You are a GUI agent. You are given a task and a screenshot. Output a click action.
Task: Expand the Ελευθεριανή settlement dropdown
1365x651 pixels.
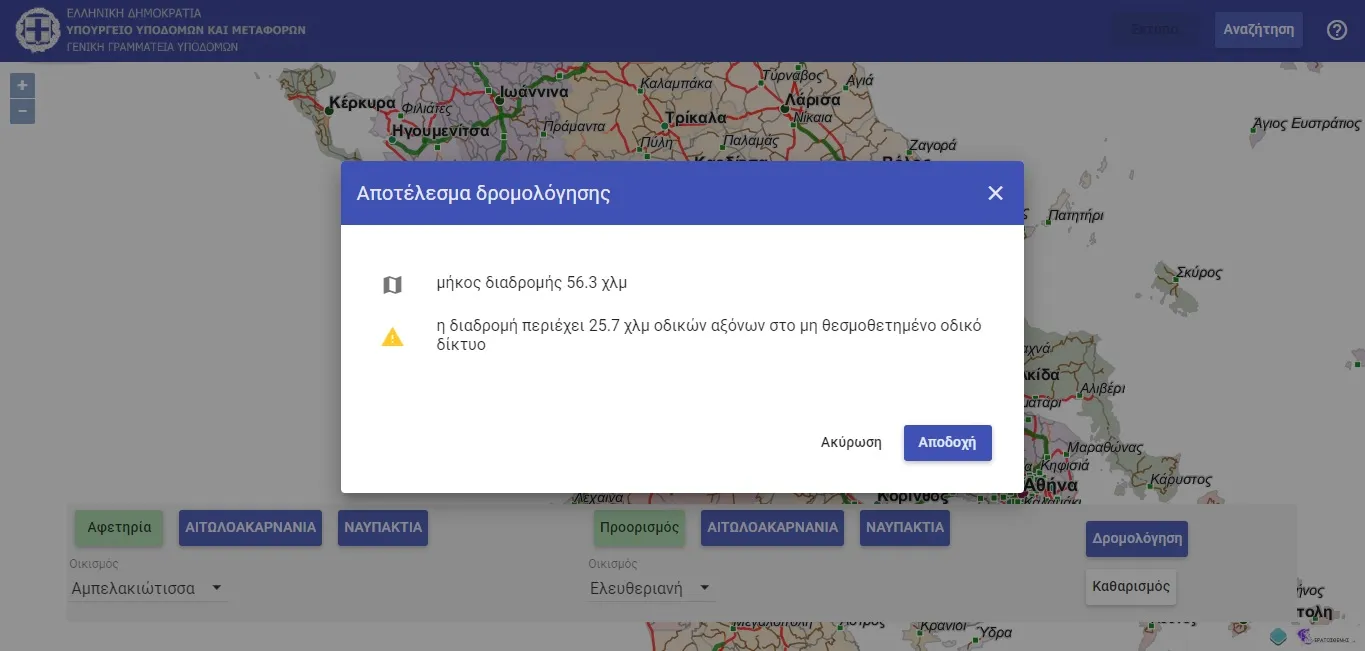tap(650, 588)
